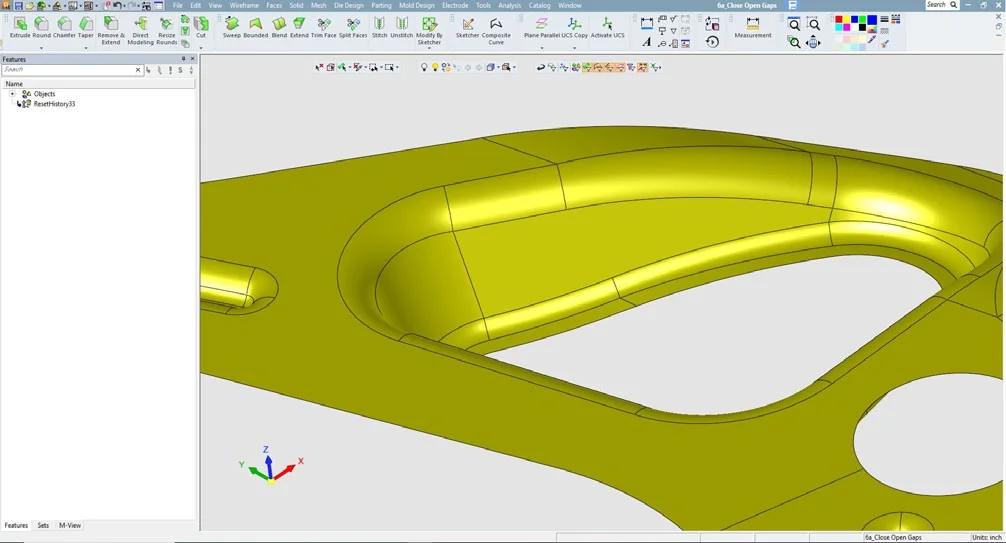Click the Features search input field
This screenshot has width=1006, height=543.
click(x=69, y=69)
